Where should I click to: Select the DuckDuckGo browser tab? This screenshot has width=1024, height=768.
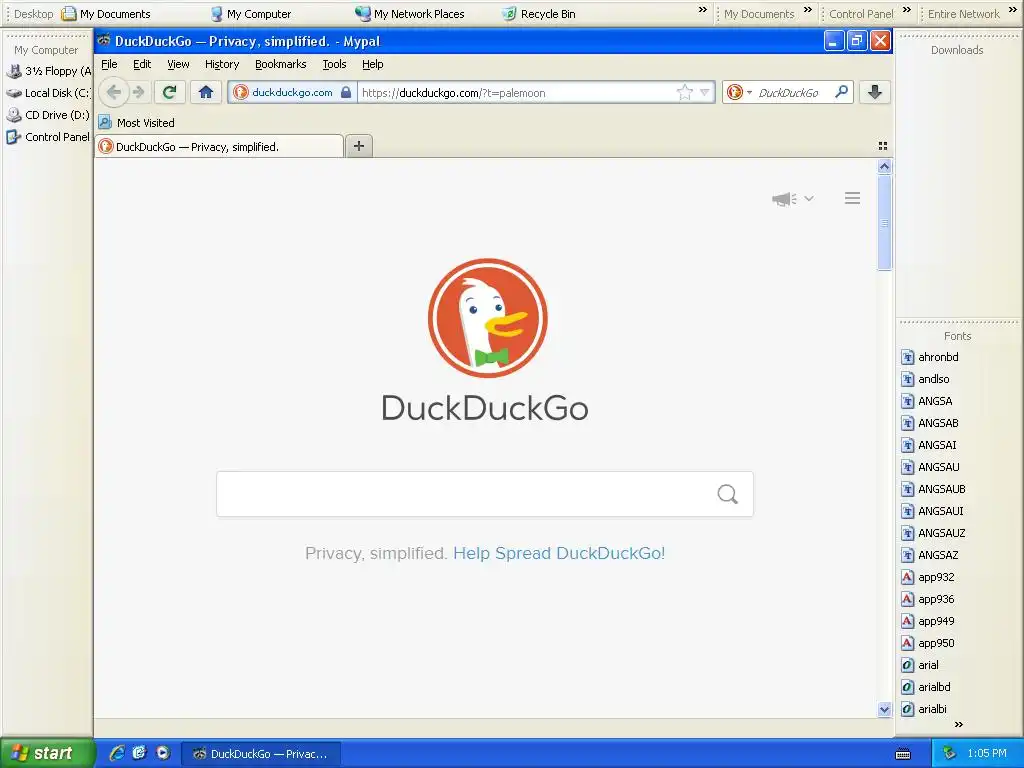[219, 146]
